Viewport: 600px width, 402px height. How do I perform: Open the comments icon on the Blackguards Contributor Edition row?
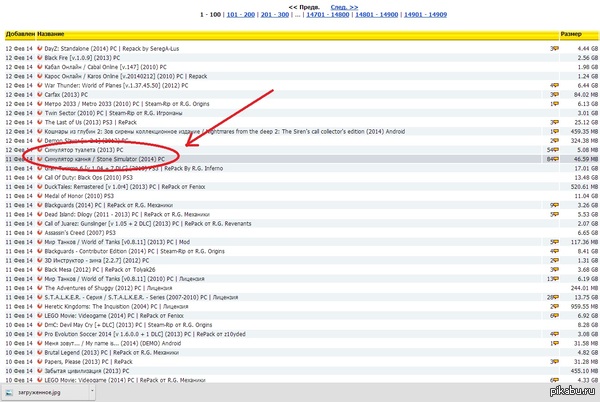[x=556, y=251]
